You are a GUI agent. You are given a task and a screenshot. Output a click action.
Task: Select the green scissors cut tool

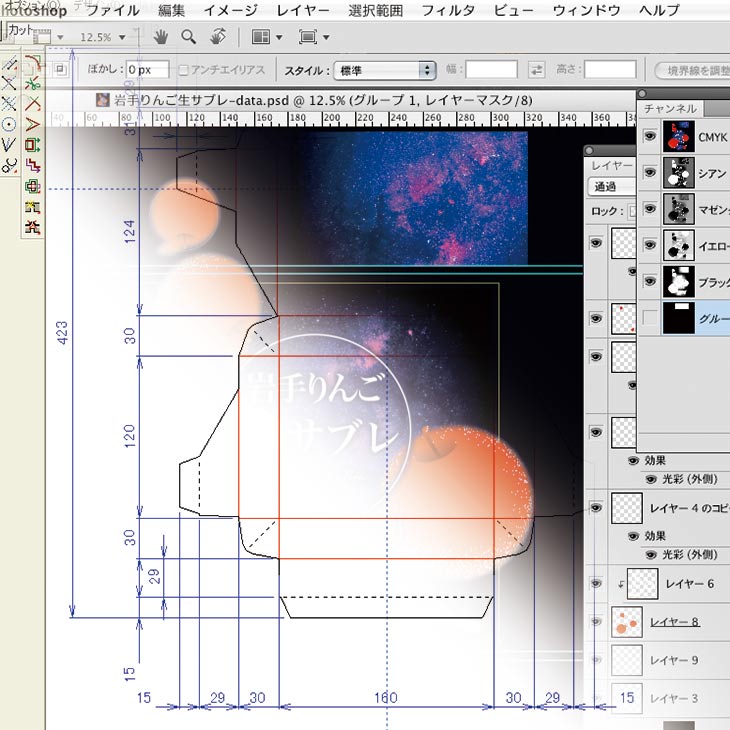(x=33, y=83)
